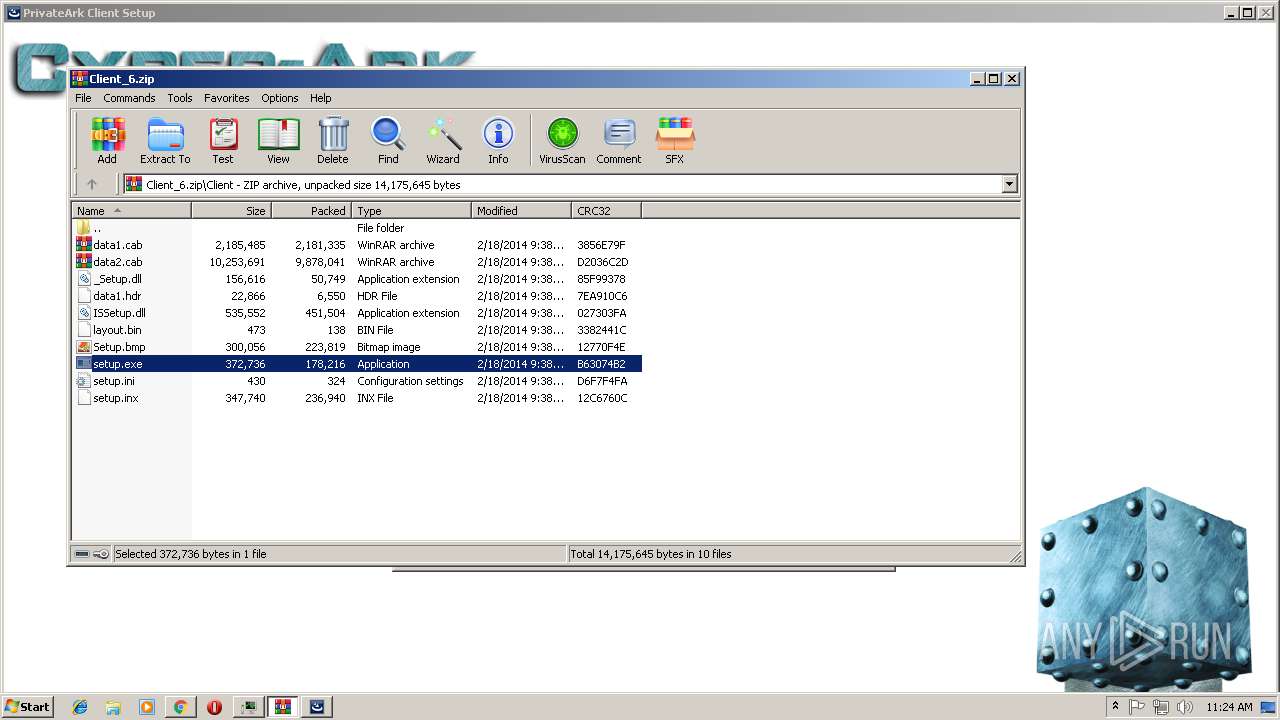Open the archive Comment tool
The width and height of the screenshot is (1280, 720).
tap(619, 140)
